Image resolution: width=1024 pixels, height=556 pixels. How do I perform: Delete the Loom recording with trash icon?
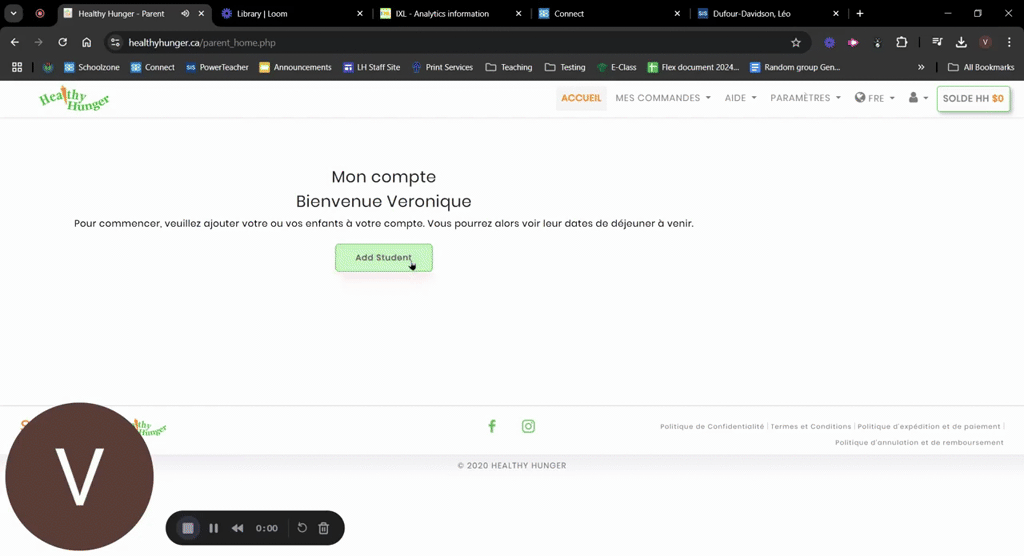click(x=323, y=528)
